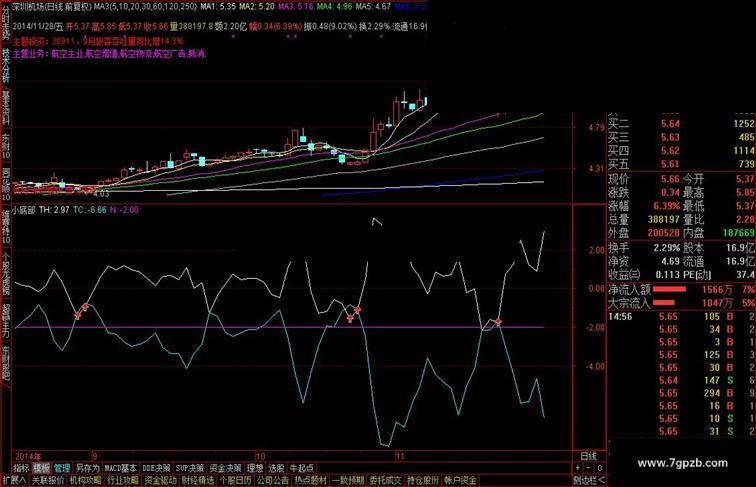Image resolution: width=756 pixels, height=487 pixels.
Task: Switch to DDE决策 indicator template
Action: (156, 468)
